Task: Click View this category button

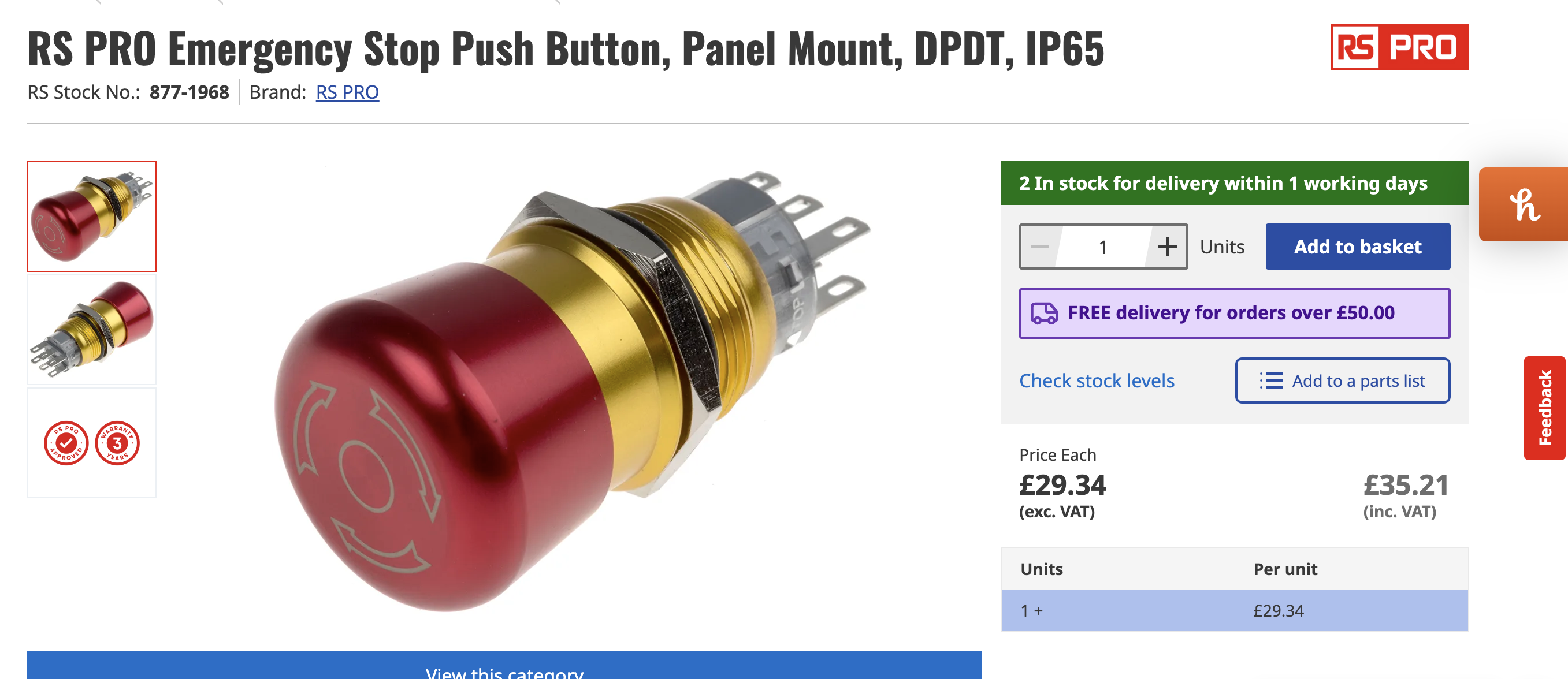Action: coord(504,666)
